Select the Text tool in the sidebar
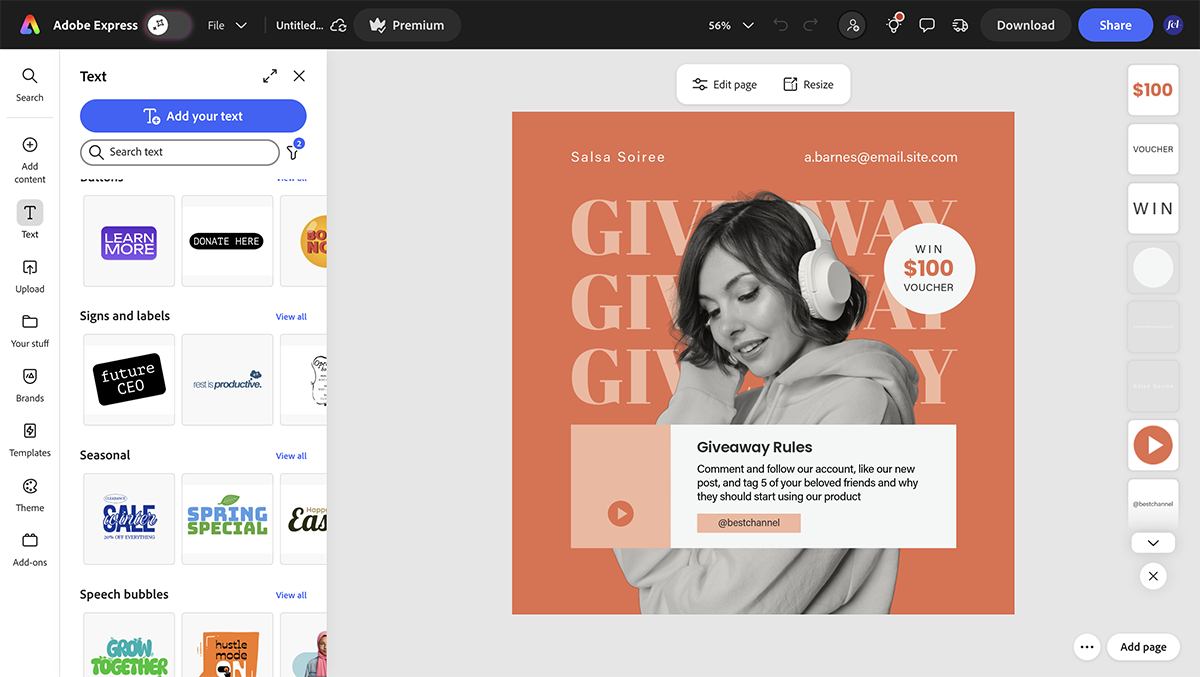 pos(29,218)
